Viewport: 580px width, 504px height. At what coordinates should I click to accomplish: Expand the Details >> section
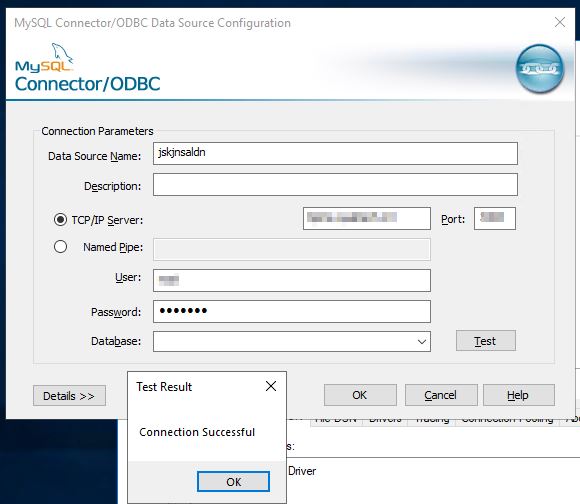69,396
